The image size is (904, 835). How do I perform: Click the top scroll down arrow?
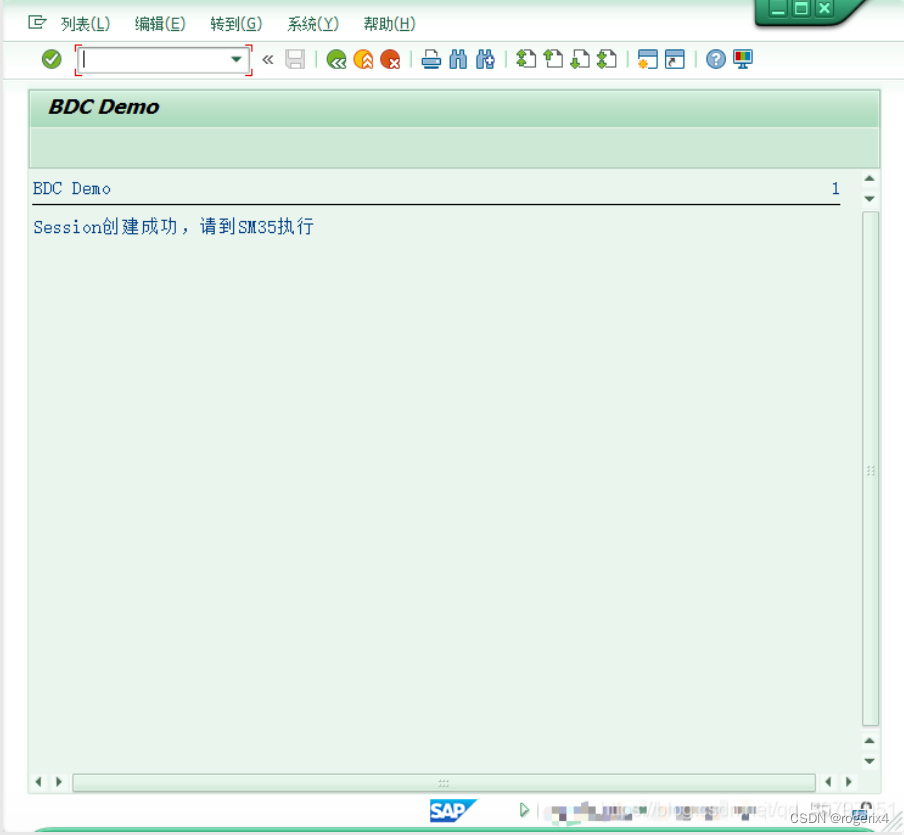tap(870, 199)
